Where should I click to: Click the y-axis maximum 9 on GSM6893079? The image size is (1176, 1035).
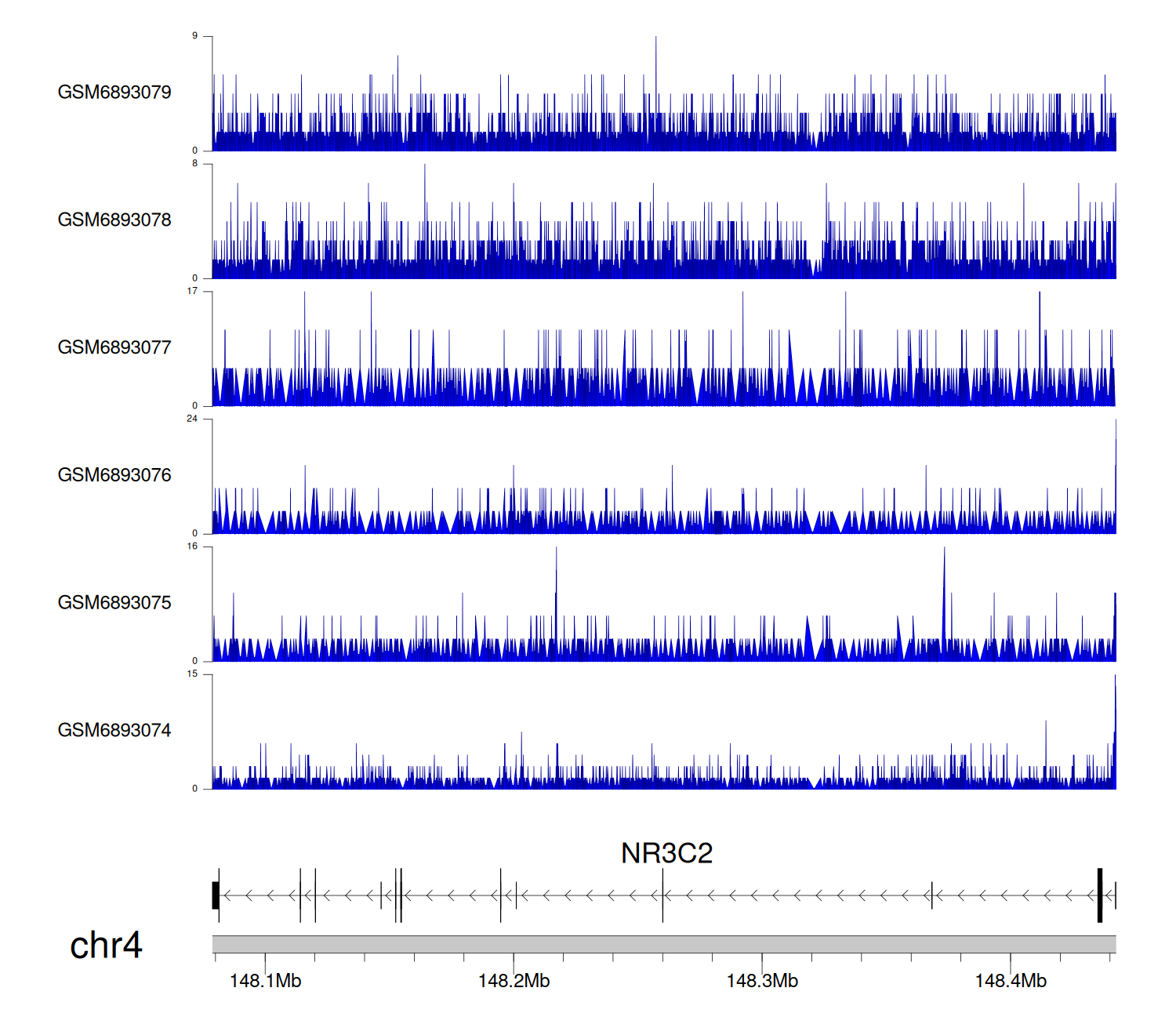[194, 36]
